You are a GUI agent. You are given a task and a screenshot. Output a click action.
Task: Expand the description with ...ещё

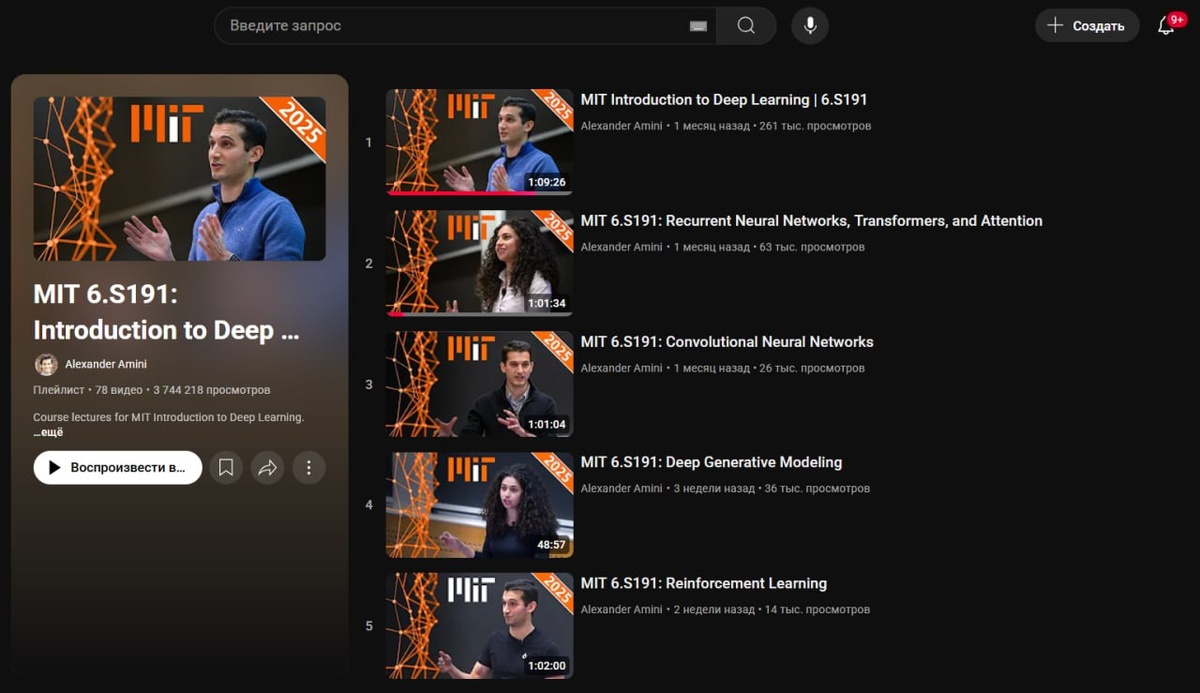click(48, 432)
